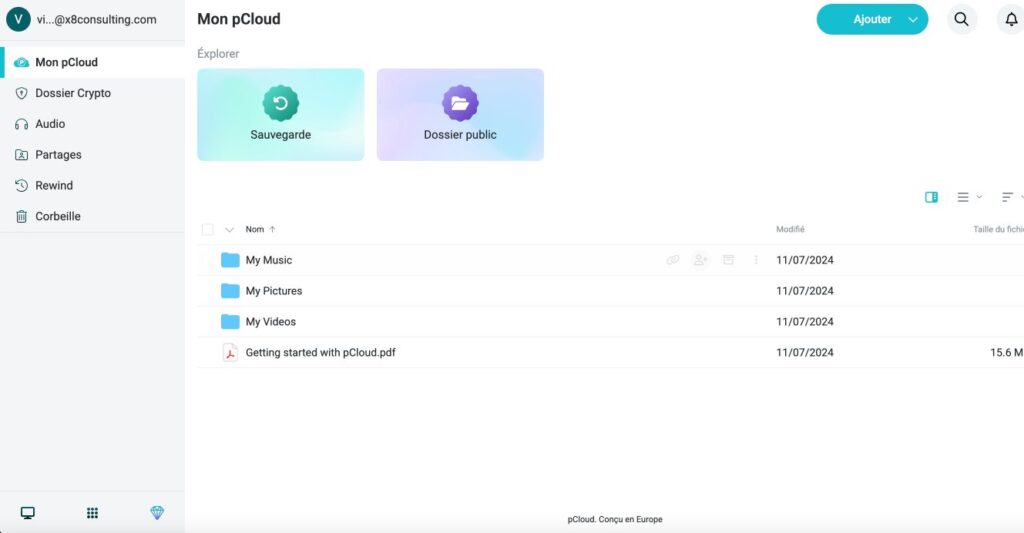Viewport: 1024px width, 533px height.
Task: Open the sort options dropdown
Action: 1012,197
